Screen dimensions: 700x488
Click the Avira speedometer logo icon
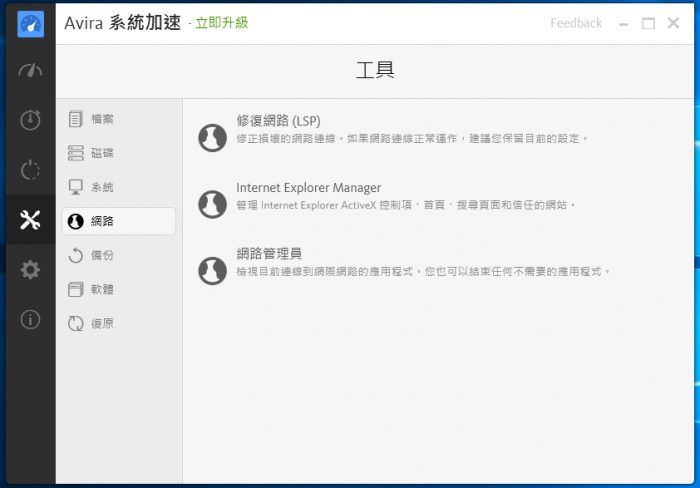pos(30,24)
